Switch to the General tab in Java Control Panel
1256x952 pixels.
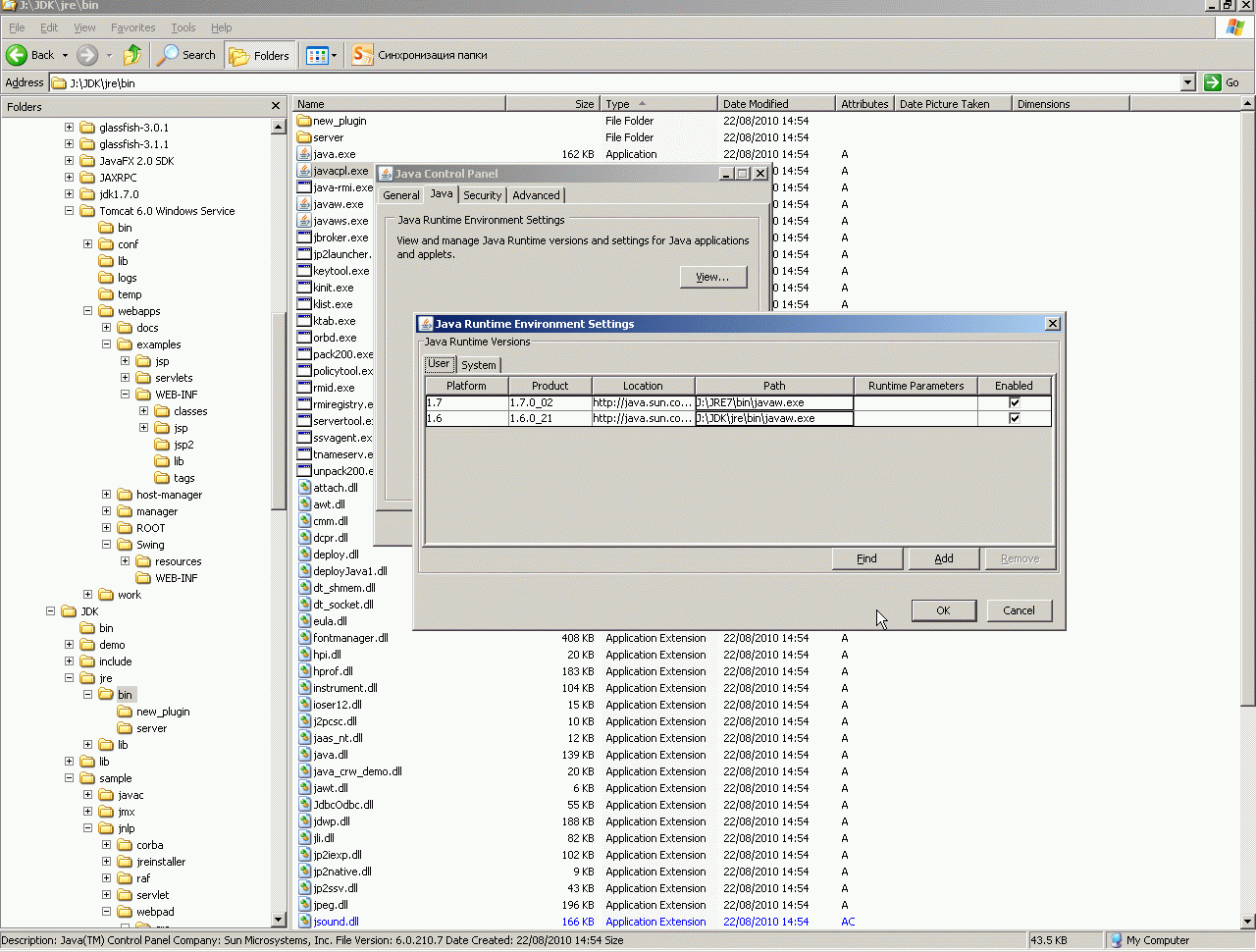point(401,195)
